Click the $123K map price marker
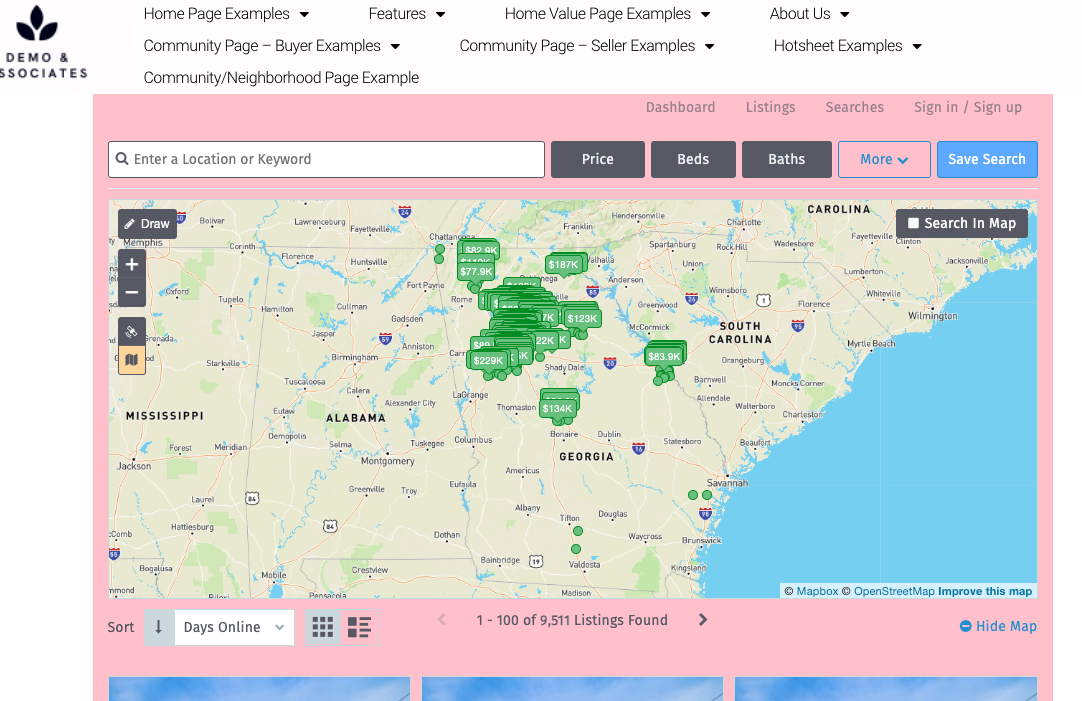 click(582, 319)
